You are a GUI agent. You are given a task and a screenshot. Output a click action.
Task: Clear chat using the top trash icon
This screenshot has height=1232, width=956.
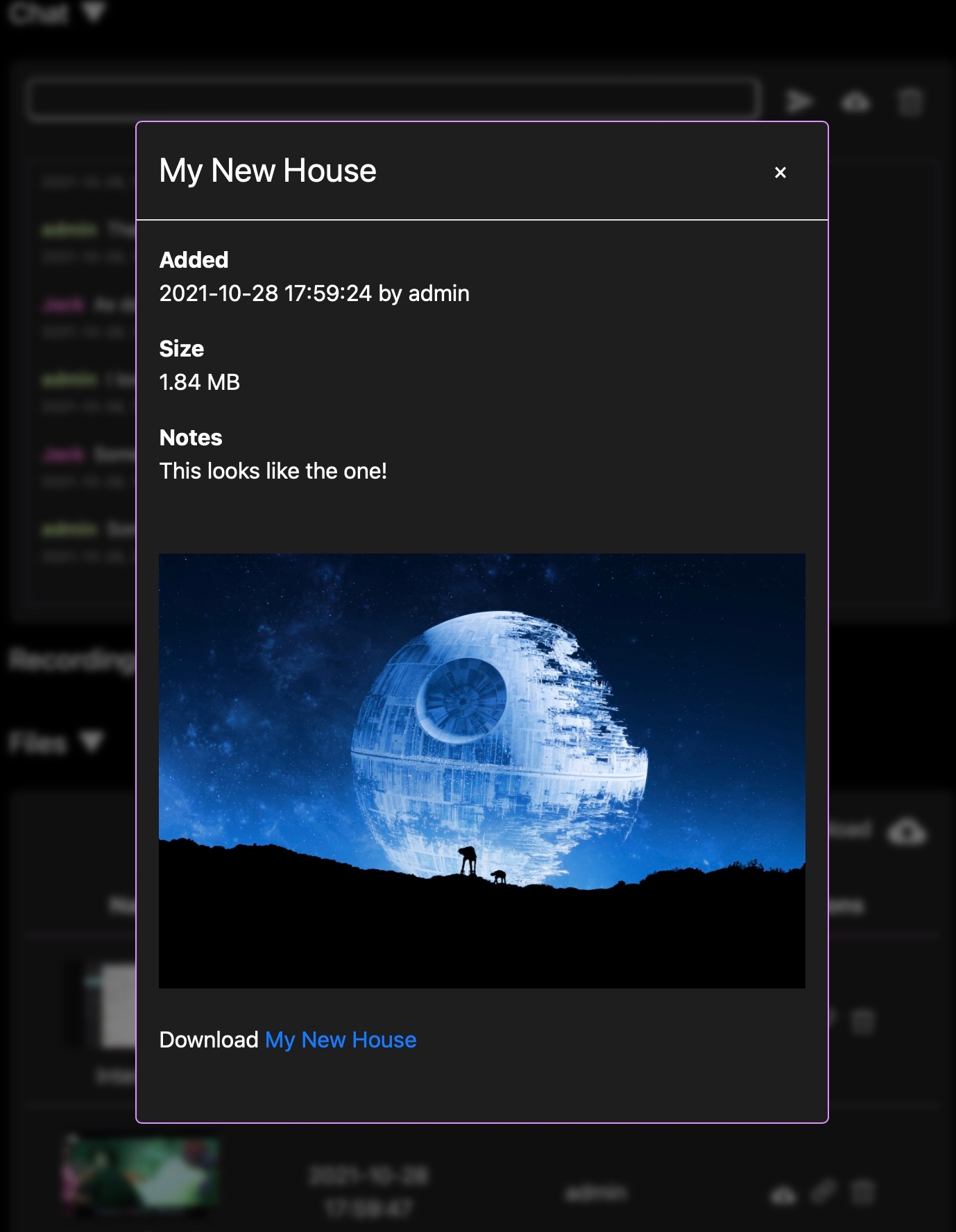910,103
